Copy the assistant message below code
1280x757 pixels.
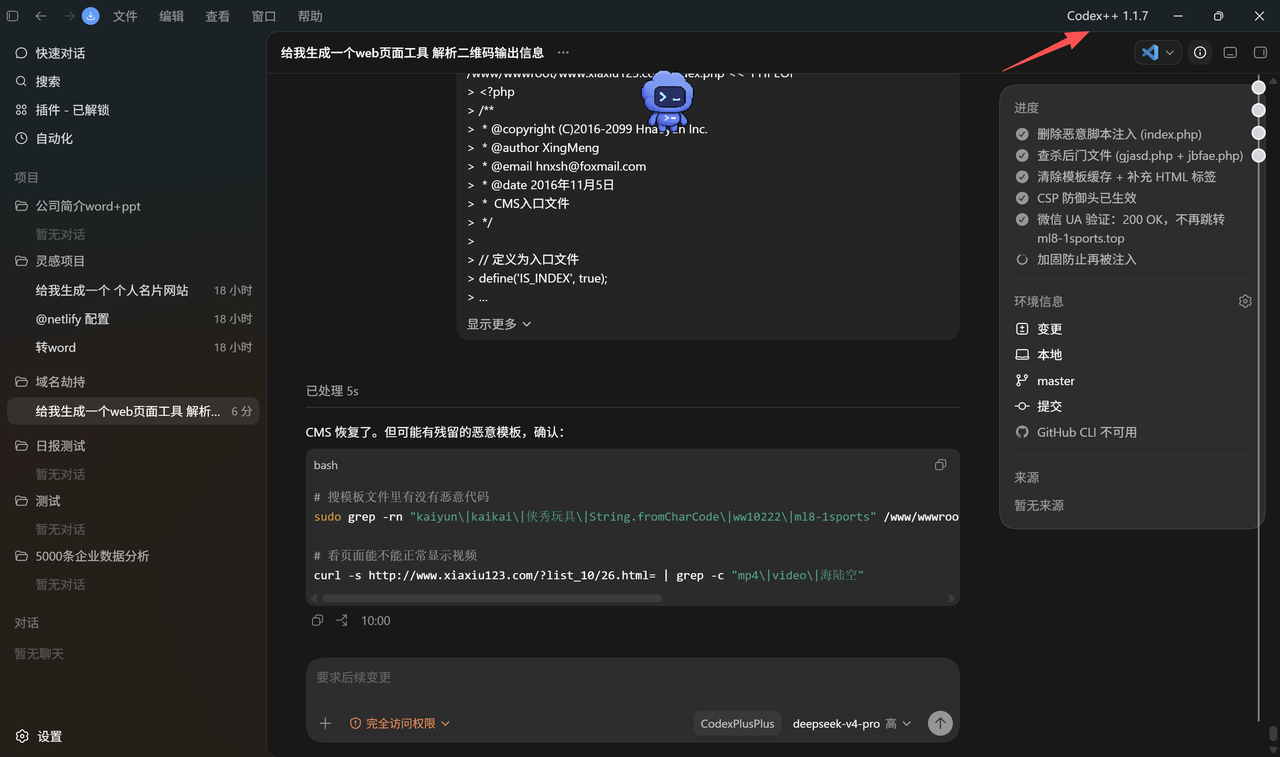317,621
